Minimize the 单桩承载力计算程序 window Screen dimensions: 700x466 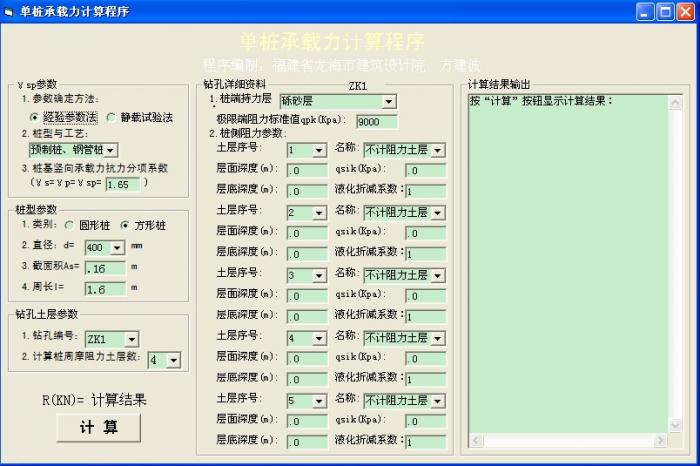[x=645, y=12]
